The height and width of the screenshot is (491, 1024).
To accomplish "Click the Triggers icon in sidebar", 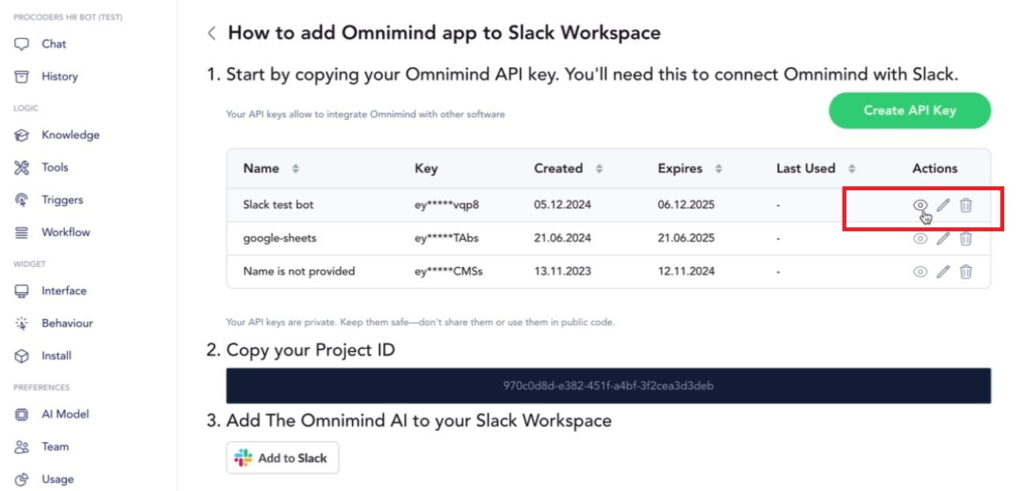I will (x=22, y=200).
